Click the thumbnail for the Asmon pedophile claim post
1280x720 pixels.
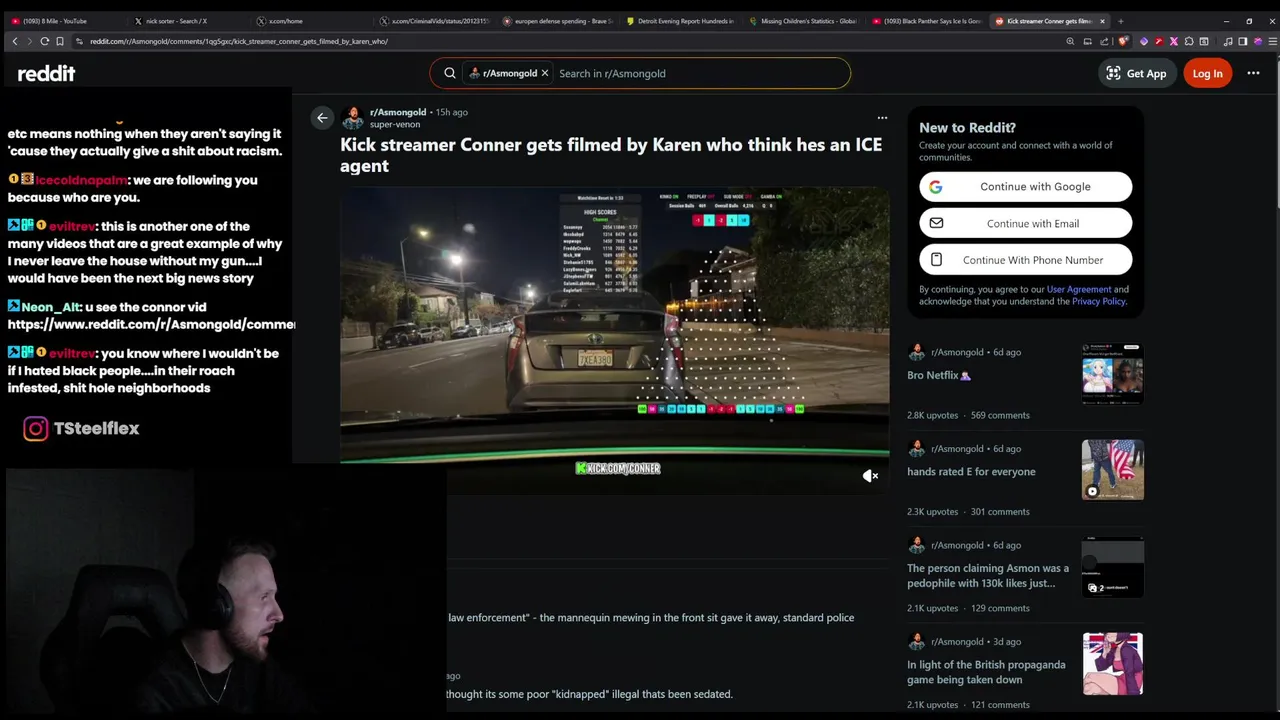tap(1112, 566)
